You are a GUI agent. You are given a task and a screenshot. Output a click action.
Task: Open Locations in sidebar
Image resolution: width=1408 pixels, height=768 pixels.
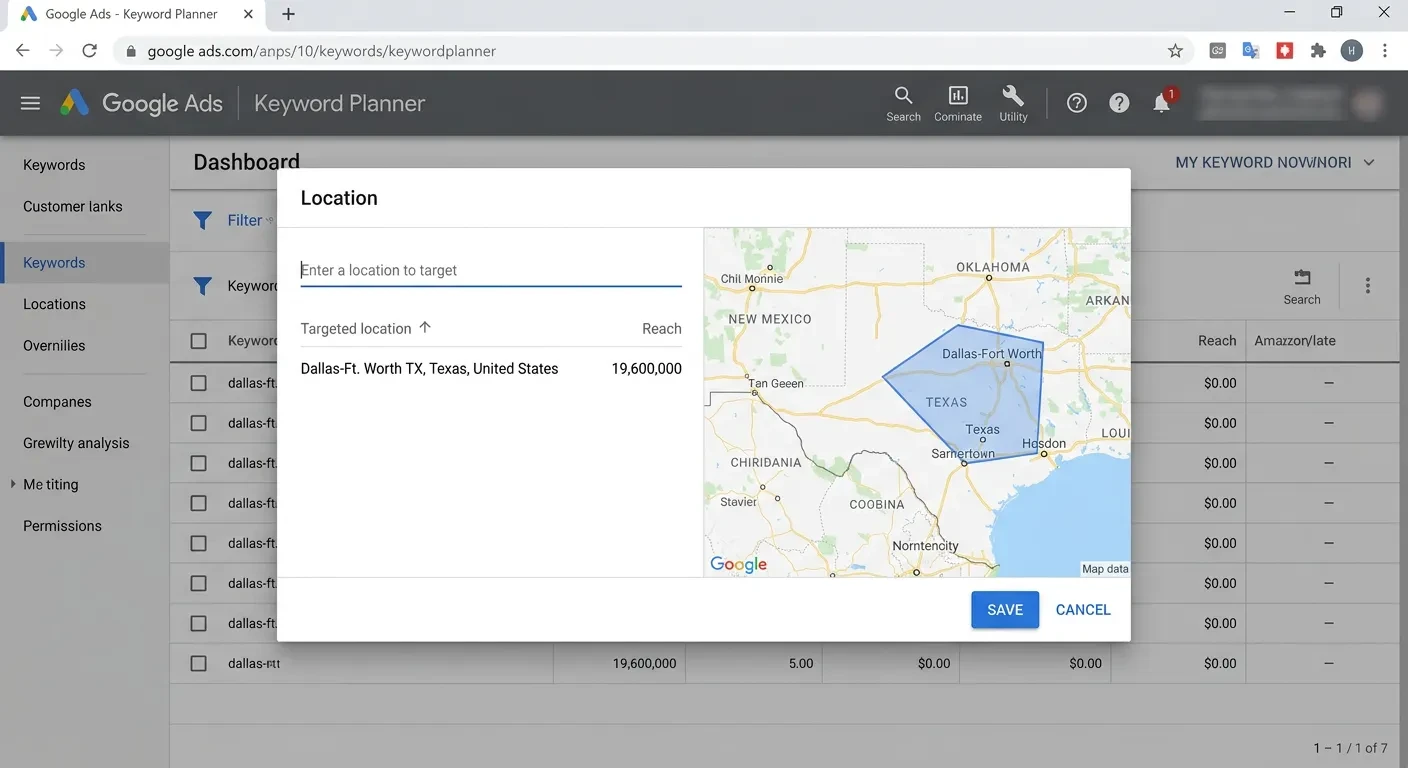click(x=54, y=304)
